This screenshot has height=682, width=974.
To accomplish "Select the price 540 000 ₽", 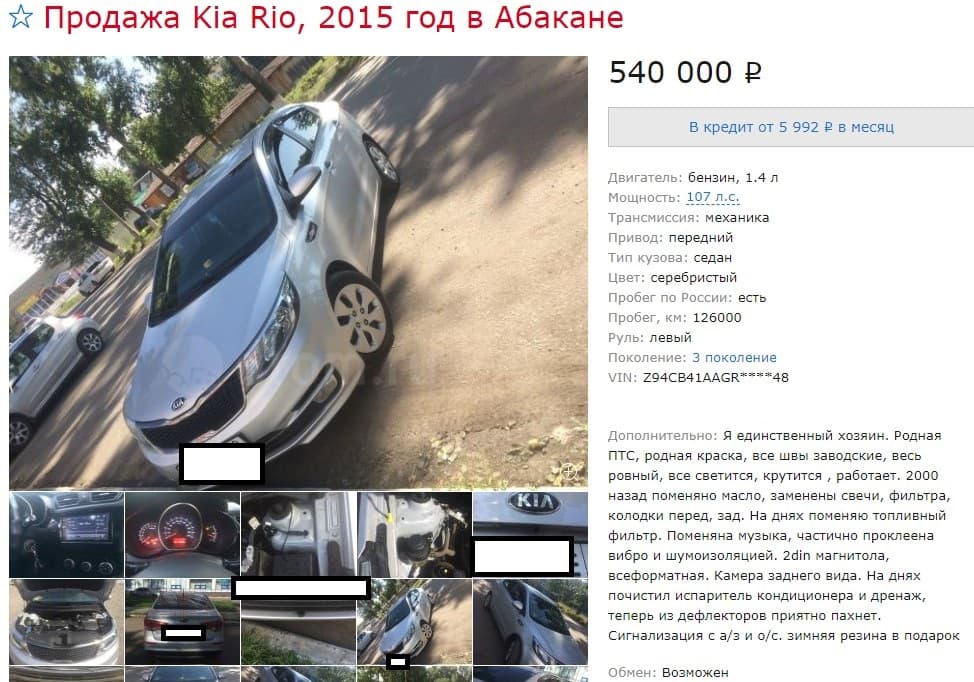I will (x=685, y=72).
